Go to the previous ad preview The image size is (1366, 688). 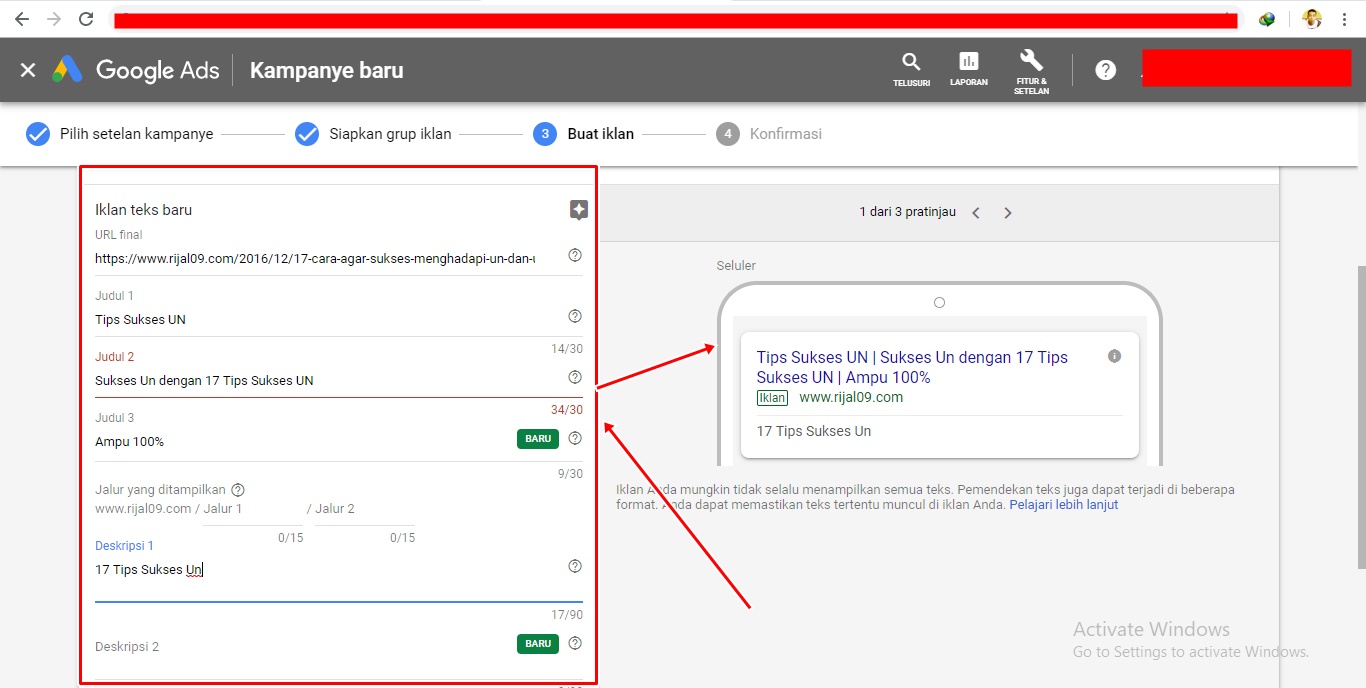975,211
